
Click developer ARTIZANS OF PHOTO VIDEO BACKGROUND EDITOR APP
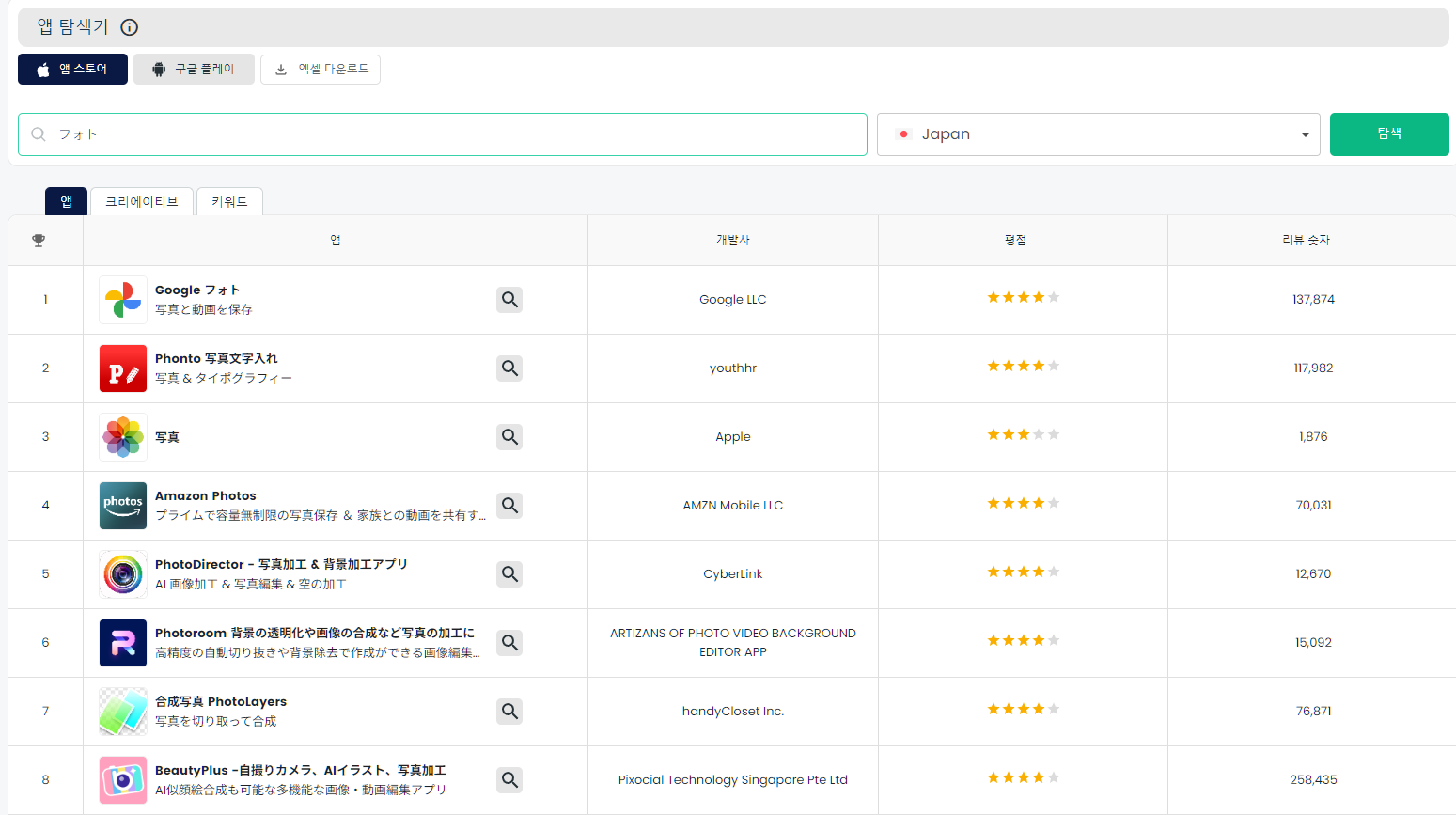(733, 643)
